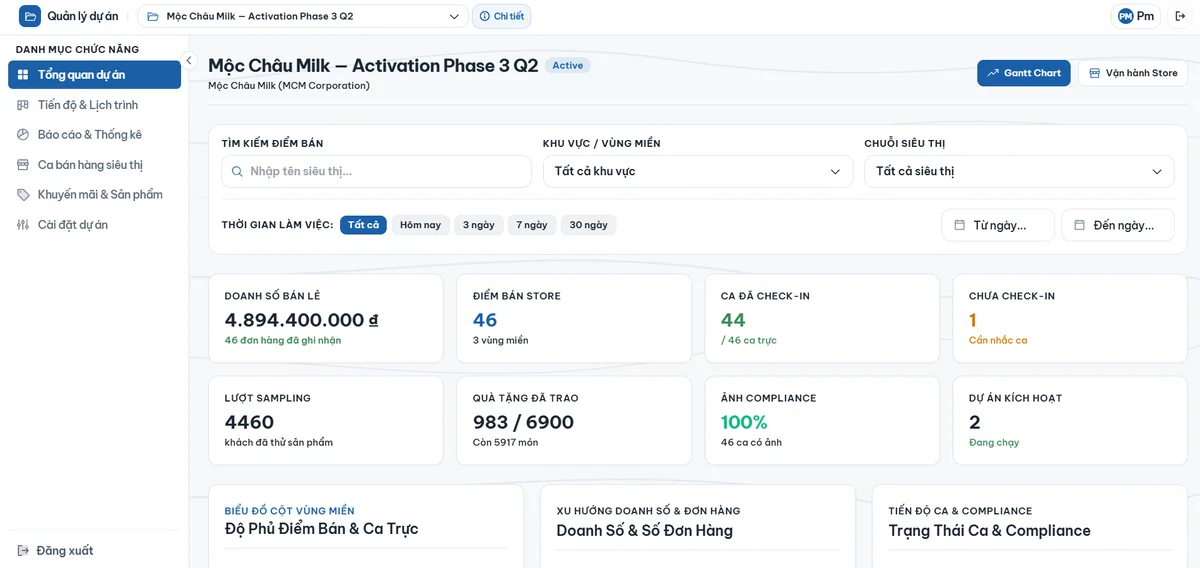This screenshot has width=1200, height=568.
Task: Click the PM user avatar
Action: (x=1125, y=16)
